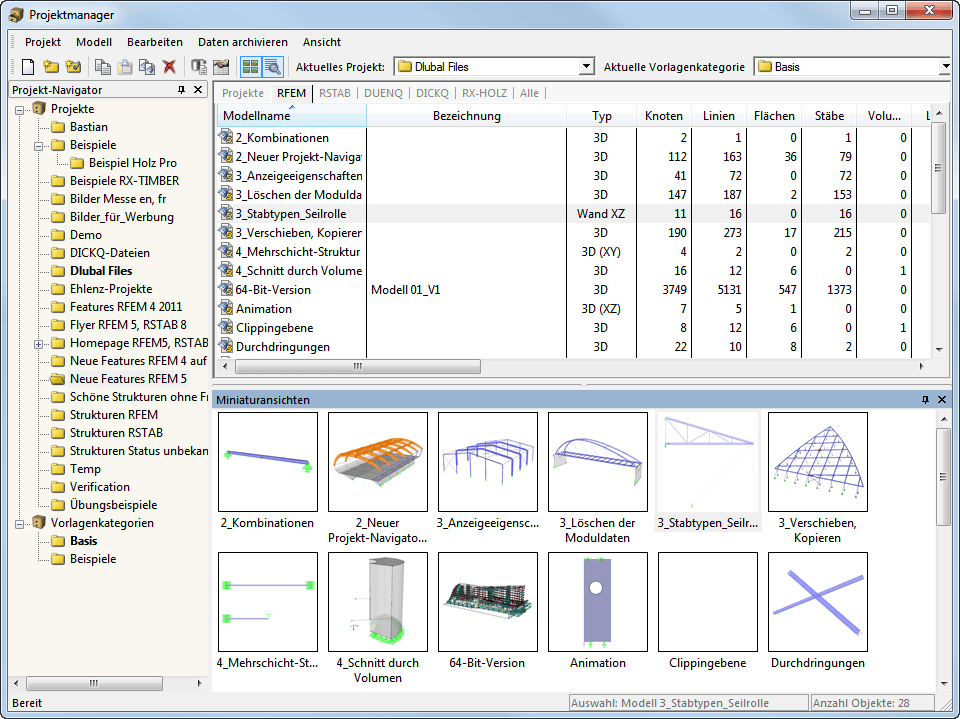Click the new project folder icon
This screenshot has height=719, width=960.
coord(50,67)
